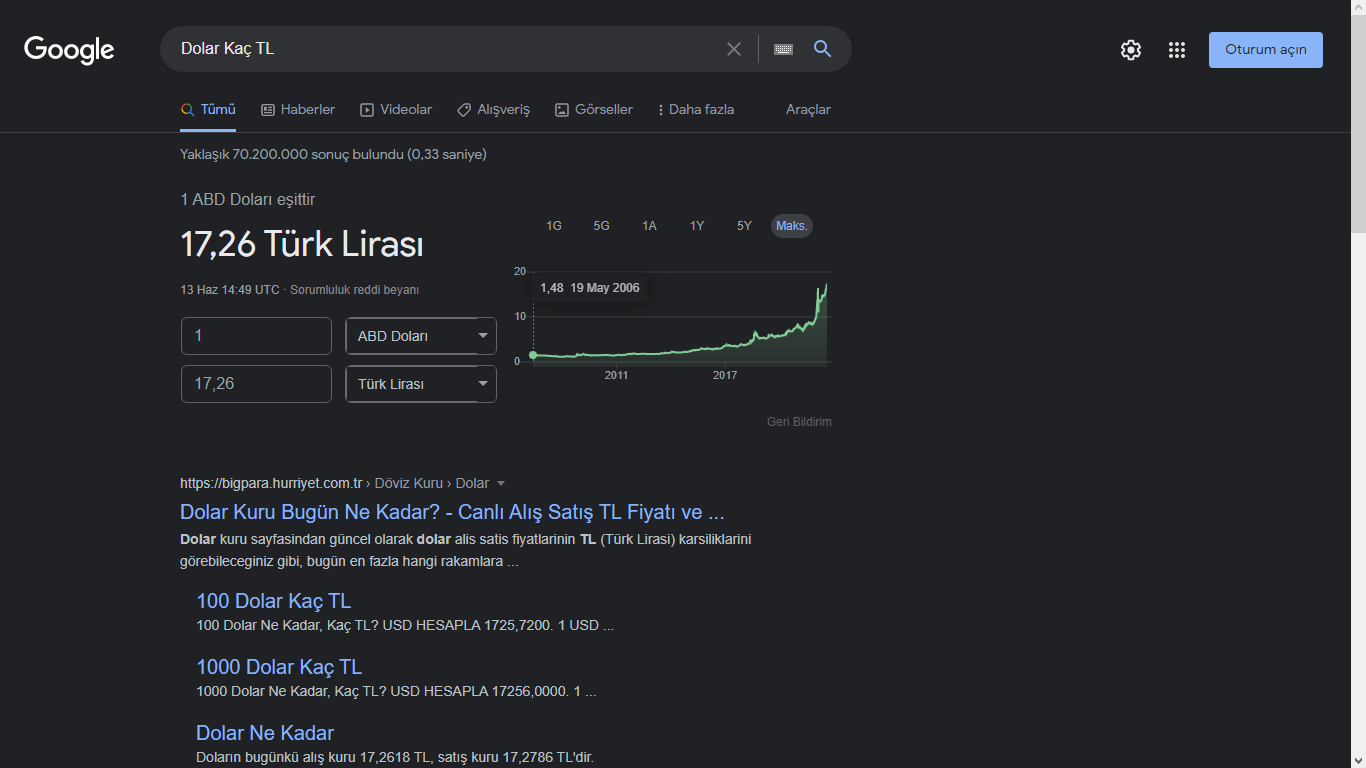1366x768 pixels.
Task: Click the green point on the chart
Action: (533, 355)
